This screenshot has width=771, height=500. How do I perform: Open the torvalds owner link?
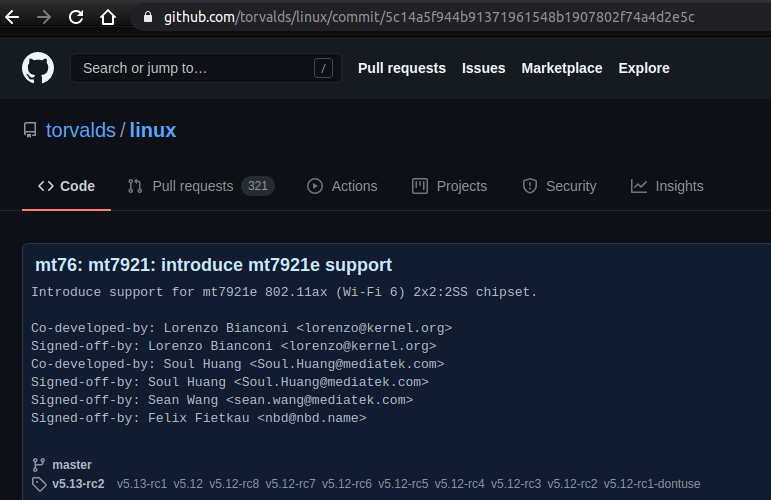(81, 130)
